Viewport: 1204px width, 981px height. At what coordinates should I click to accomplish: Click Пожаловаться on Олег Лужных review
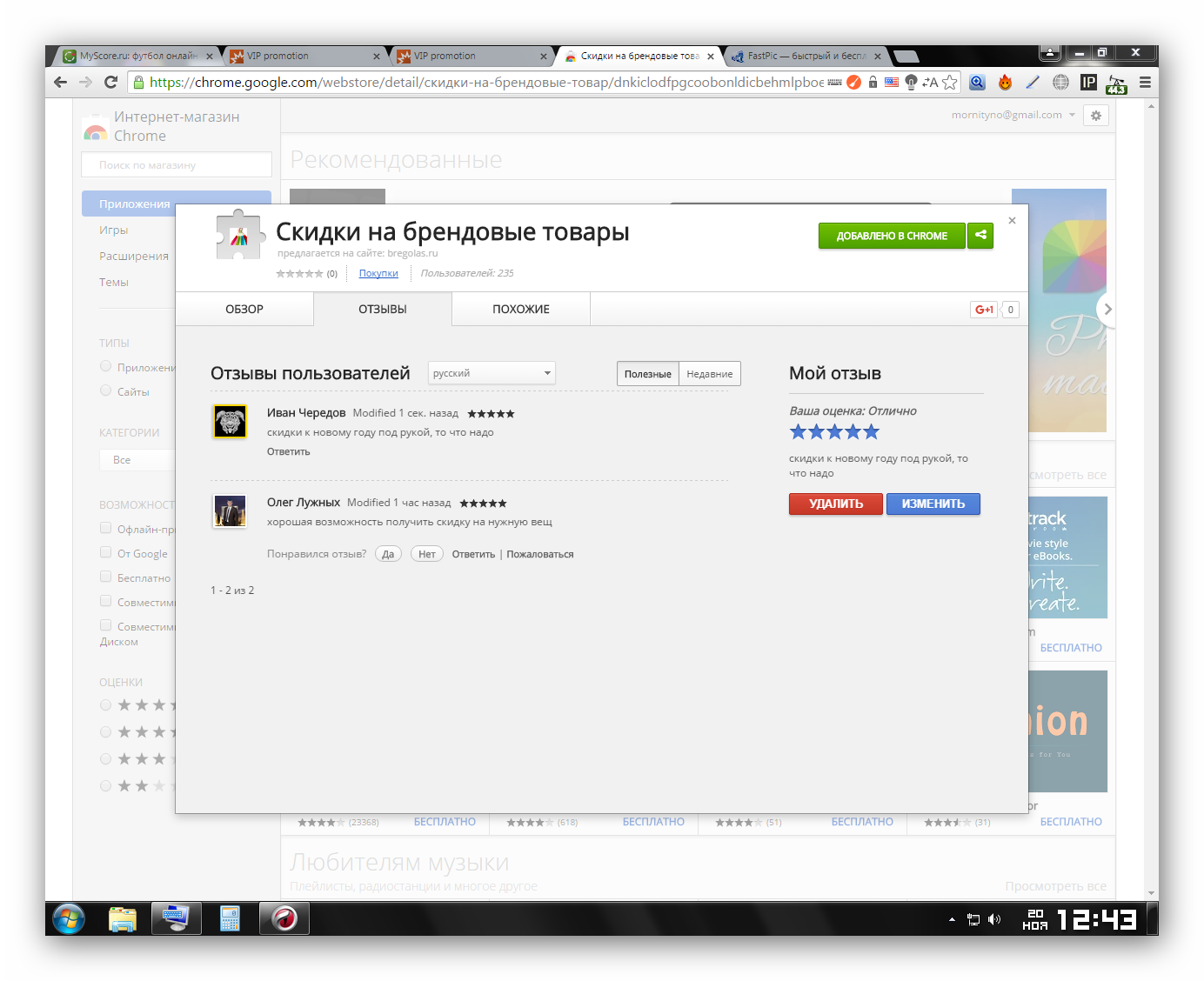point(540,554)
